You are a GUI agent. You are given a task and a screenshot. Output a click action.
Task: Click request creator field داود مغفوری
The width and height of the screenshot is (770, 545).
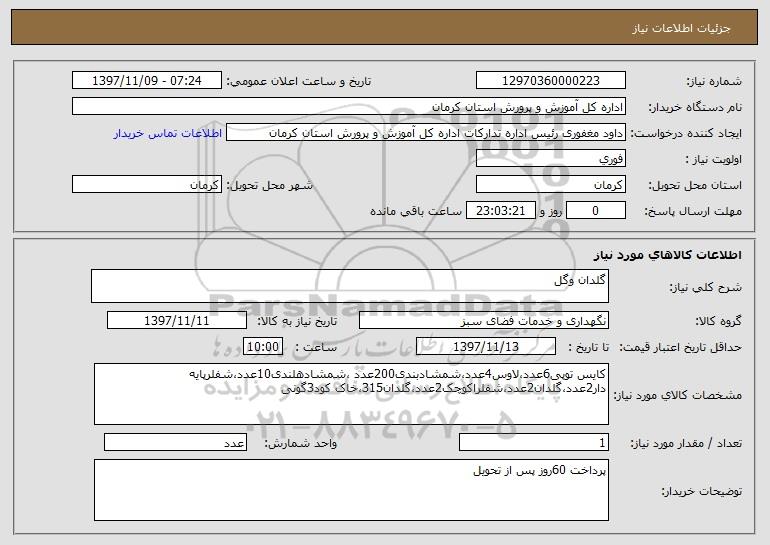(x=426, y=133)
